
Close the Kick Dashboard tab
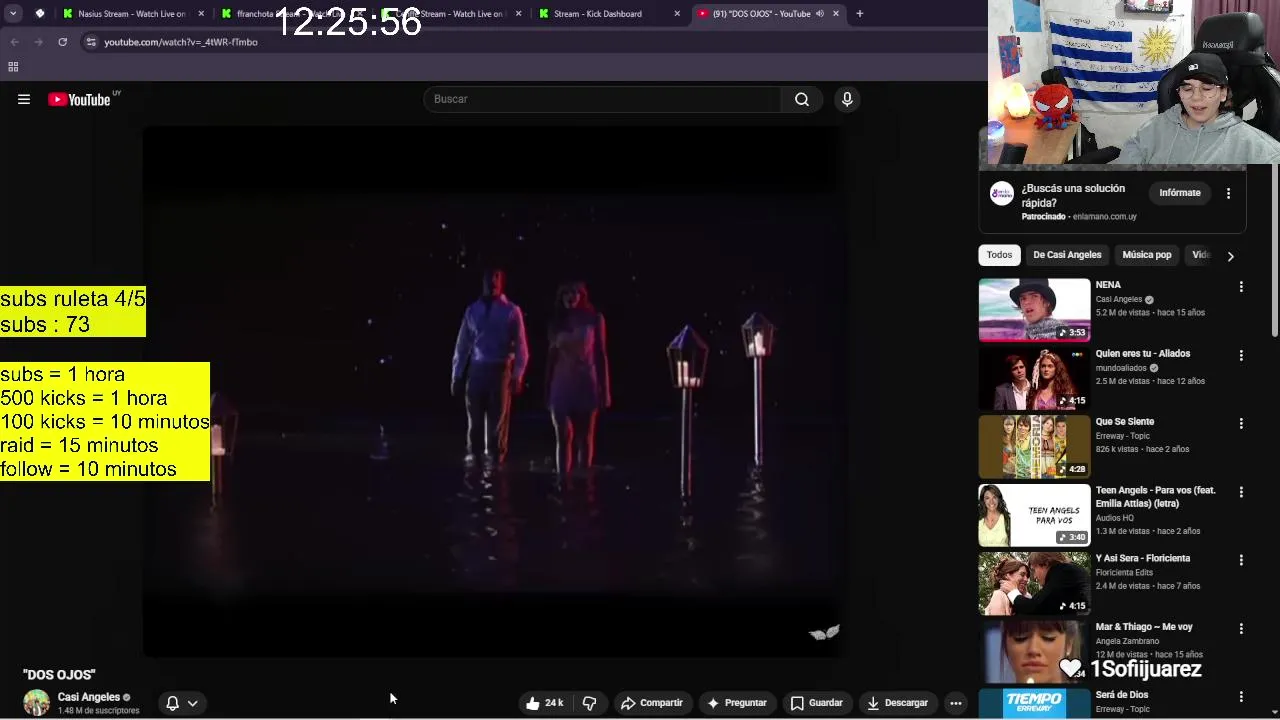pos(677,14)
